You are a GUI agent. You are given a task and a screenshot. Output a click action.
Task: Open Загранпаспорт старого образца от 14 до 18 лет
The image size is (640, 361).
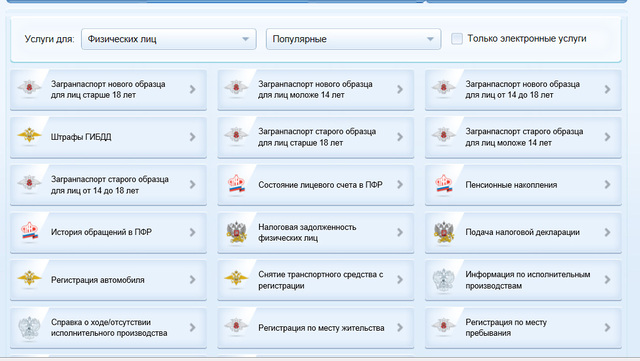point(108,185)
